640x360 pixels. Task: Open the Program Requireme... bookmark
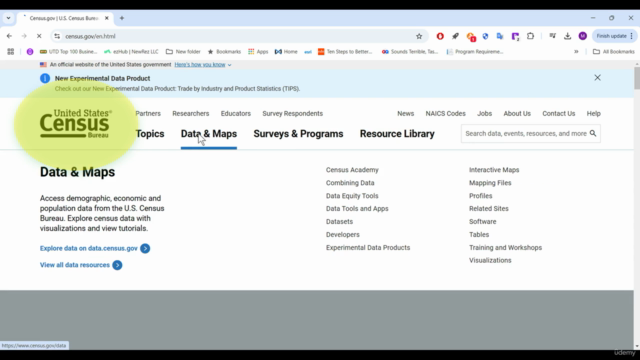(475, 51)
